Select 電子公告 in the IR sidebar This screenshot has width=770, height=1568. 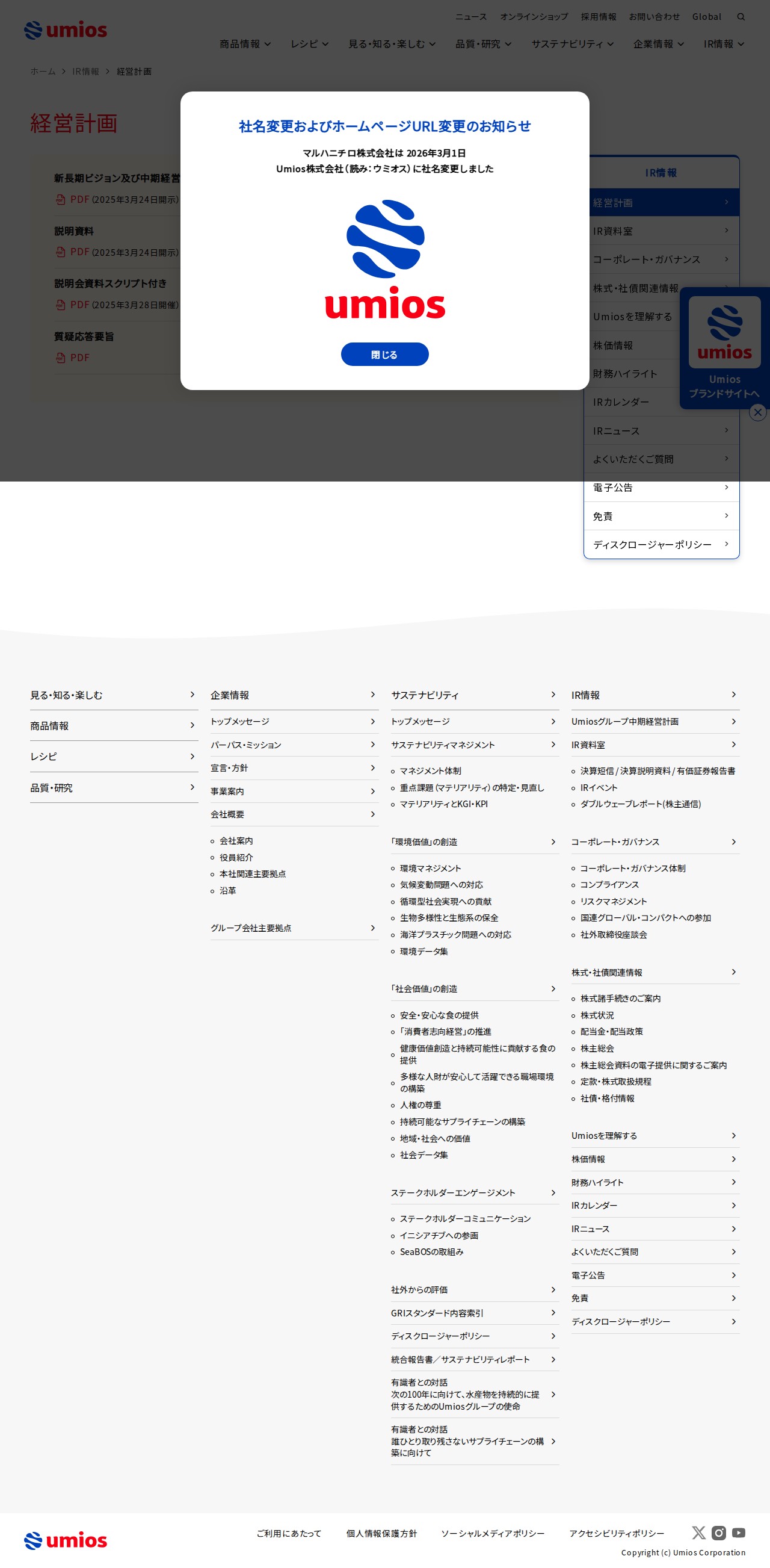[661, 488]
